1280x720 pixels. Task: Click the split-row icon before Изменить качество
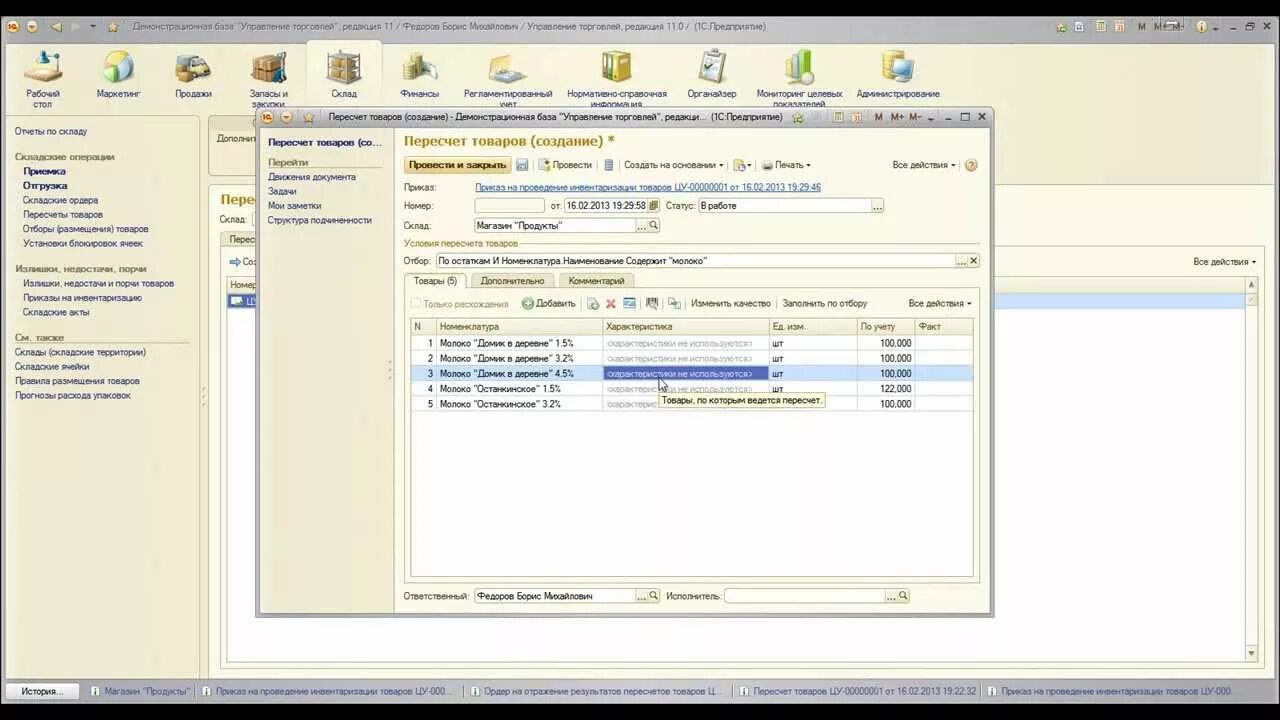(674, 303)
